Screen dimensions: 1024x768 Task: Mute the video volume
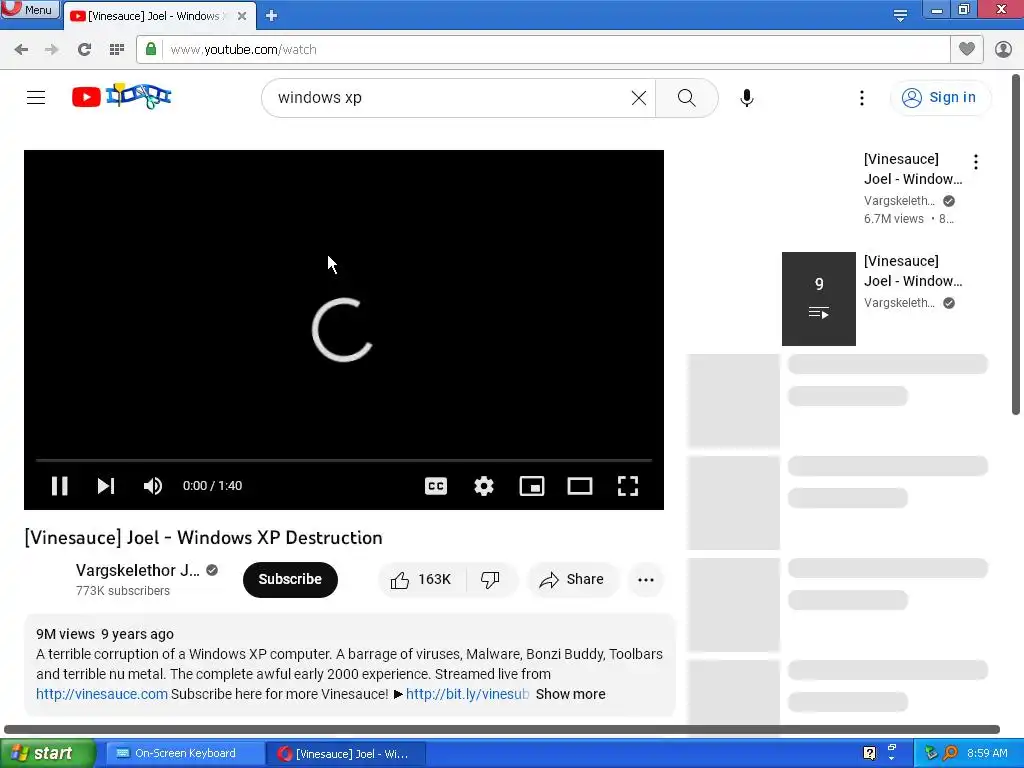click(x=153, y=486)
